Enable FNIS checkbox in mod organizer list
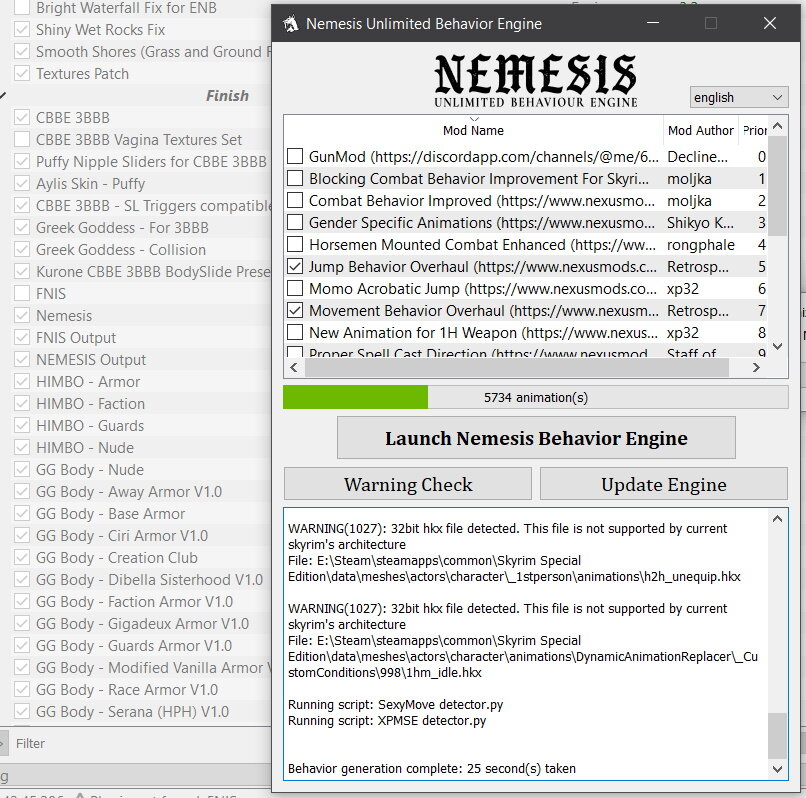This screenshot has height=798, width=806. point(22,293)
